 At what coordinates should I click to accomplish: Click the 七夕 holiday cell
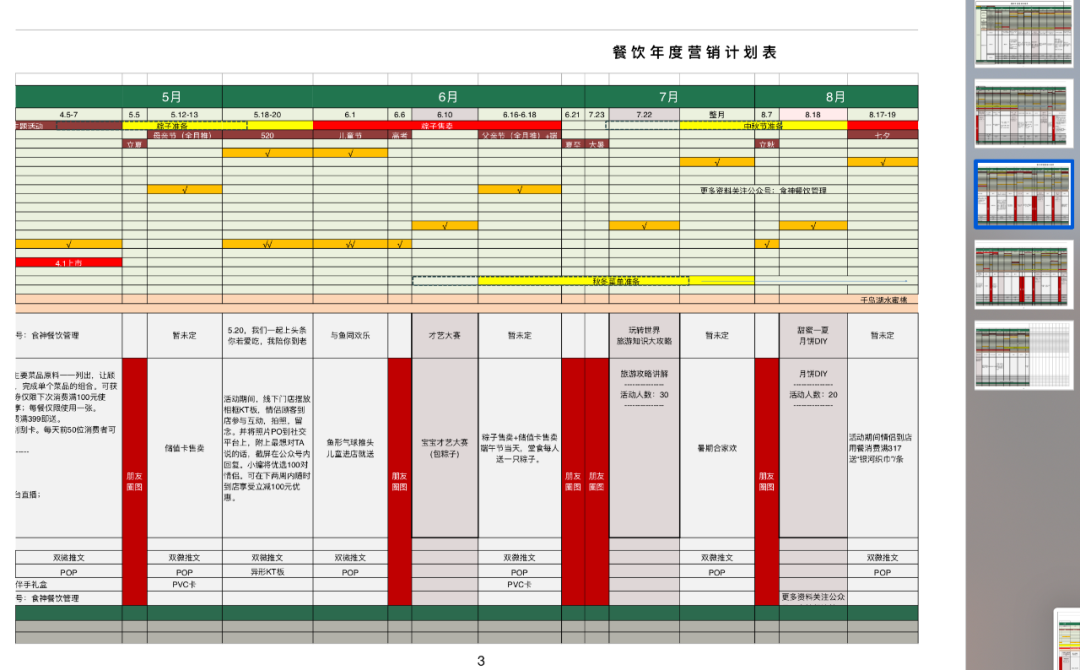click(x=882, y=135)
